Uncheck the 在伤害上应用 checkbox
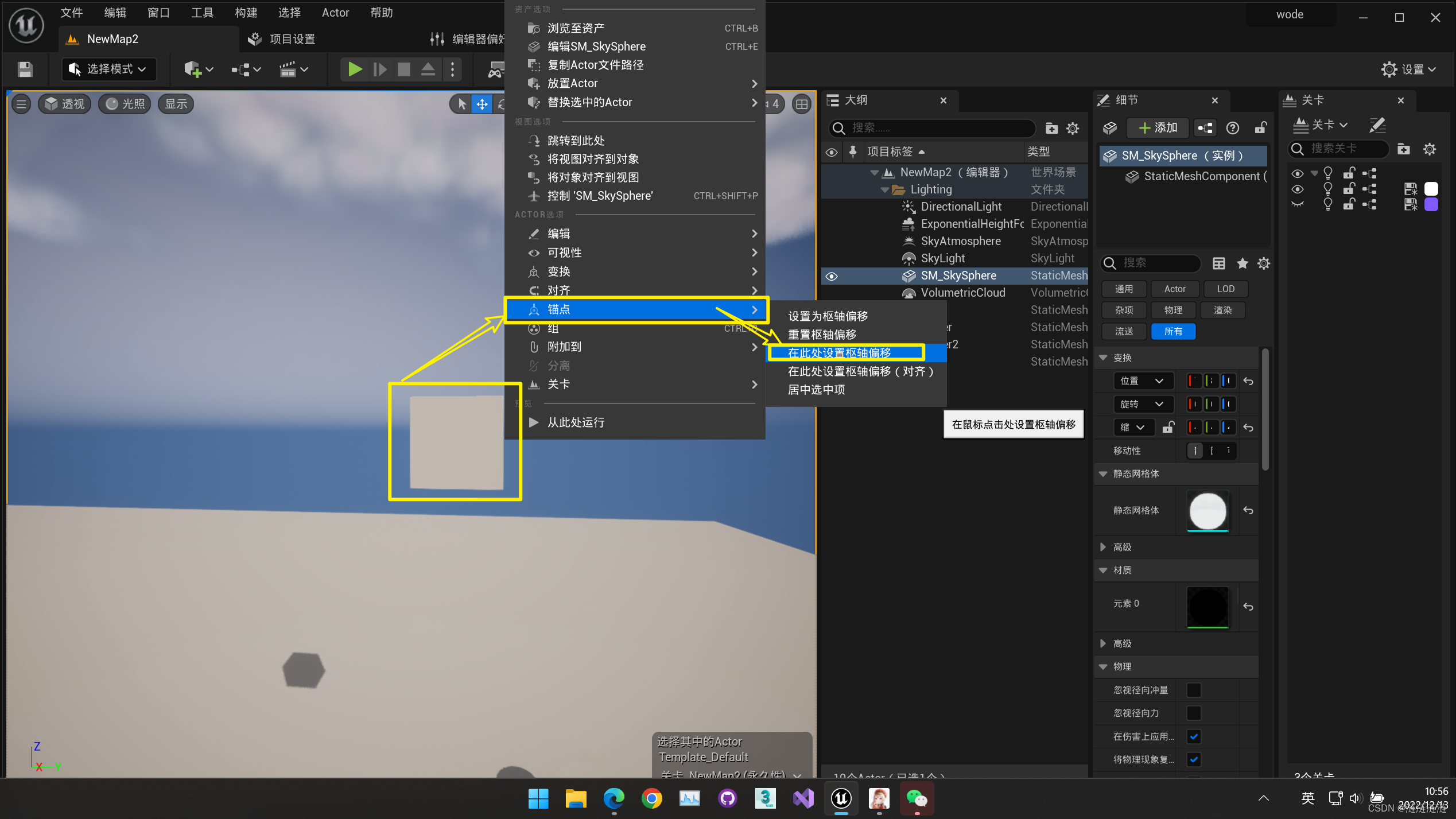1456x819 pixels. (x=1194, y=736)
